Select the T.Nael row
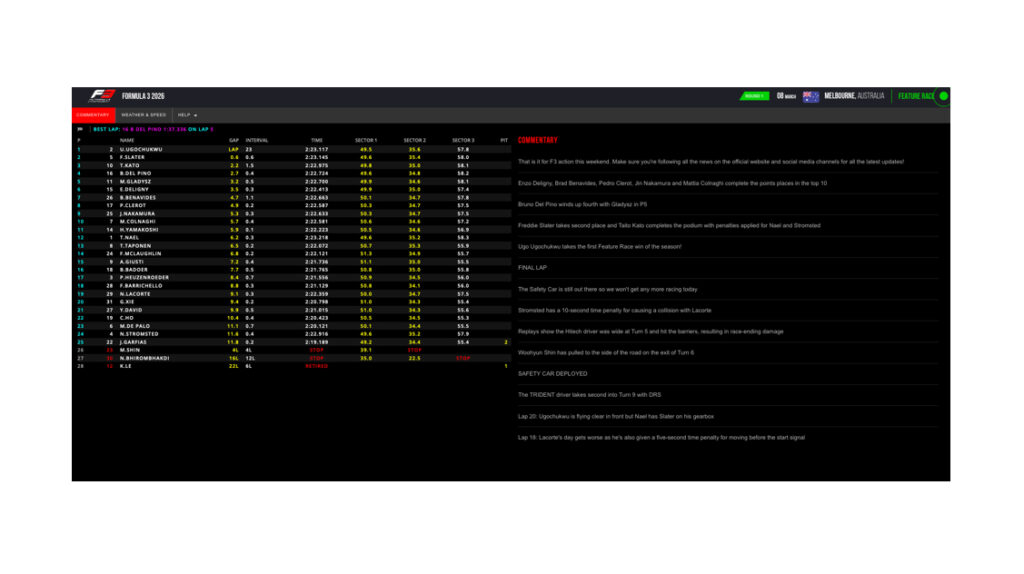Image resolution: width=1024 pixels, height=574 pixels. [x=292, y=238]
